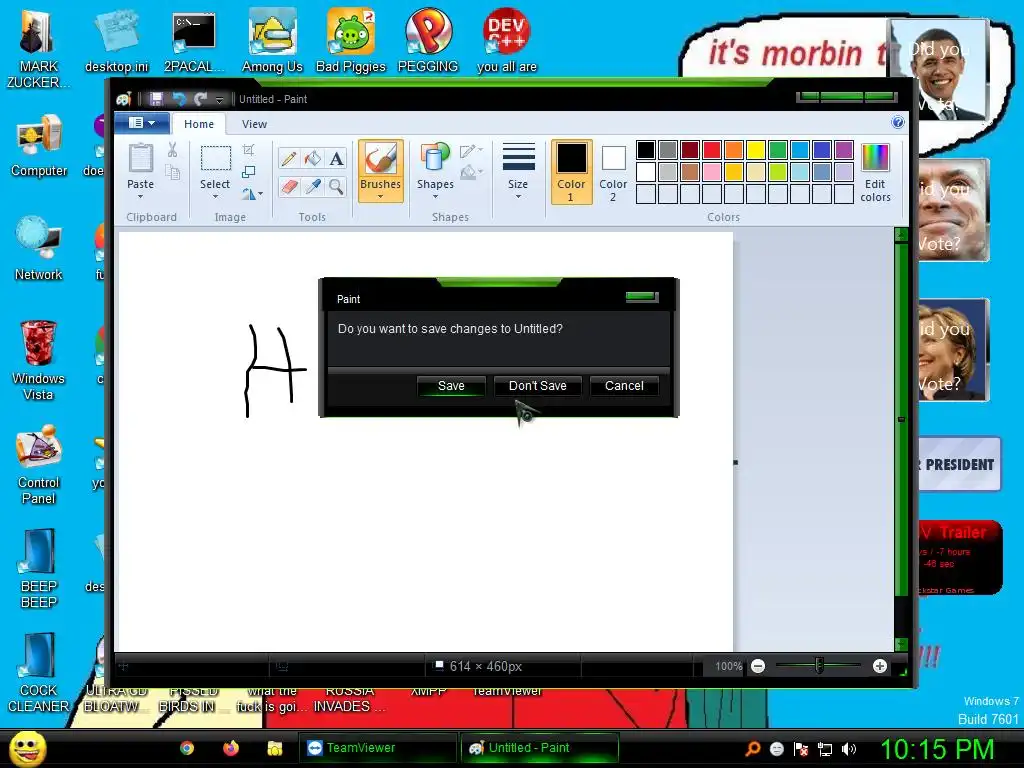Click the Chrome icon in taskbar
The image size is (1024, 768).
tap(187, 748)
